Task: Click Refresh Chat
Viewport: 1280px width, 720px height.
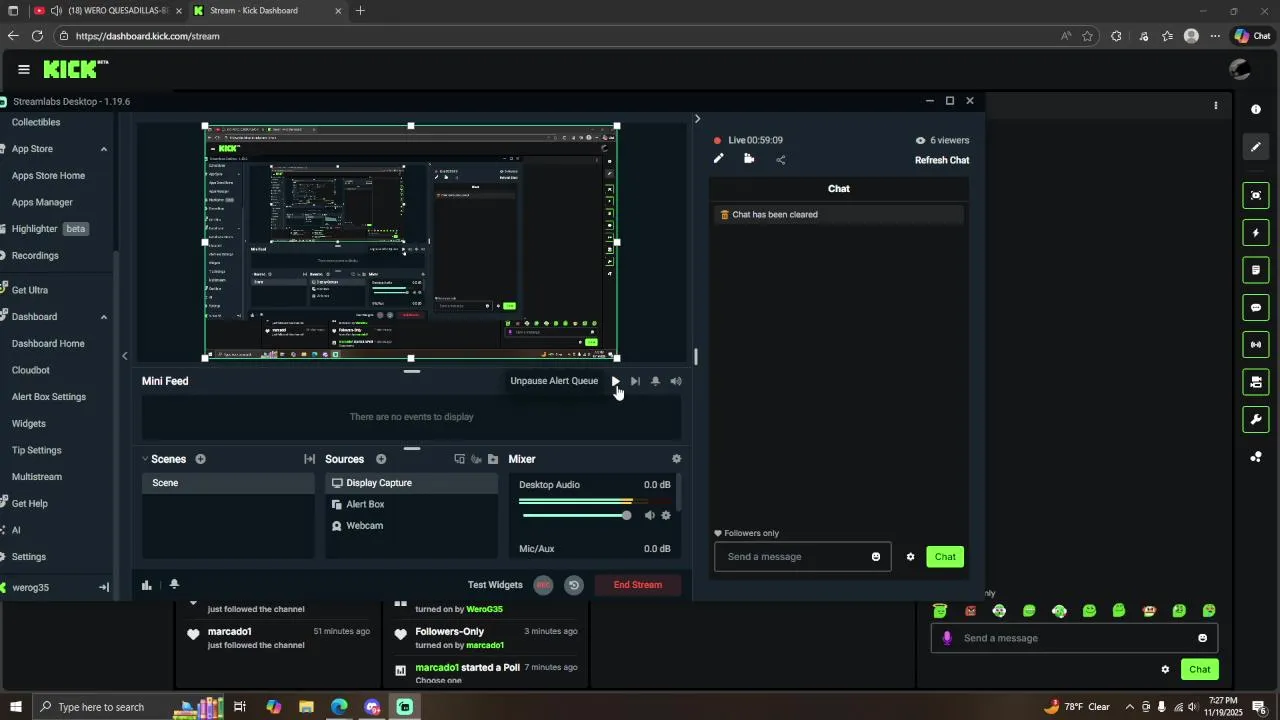Action: pyautogui.click(x=942, y=160)
